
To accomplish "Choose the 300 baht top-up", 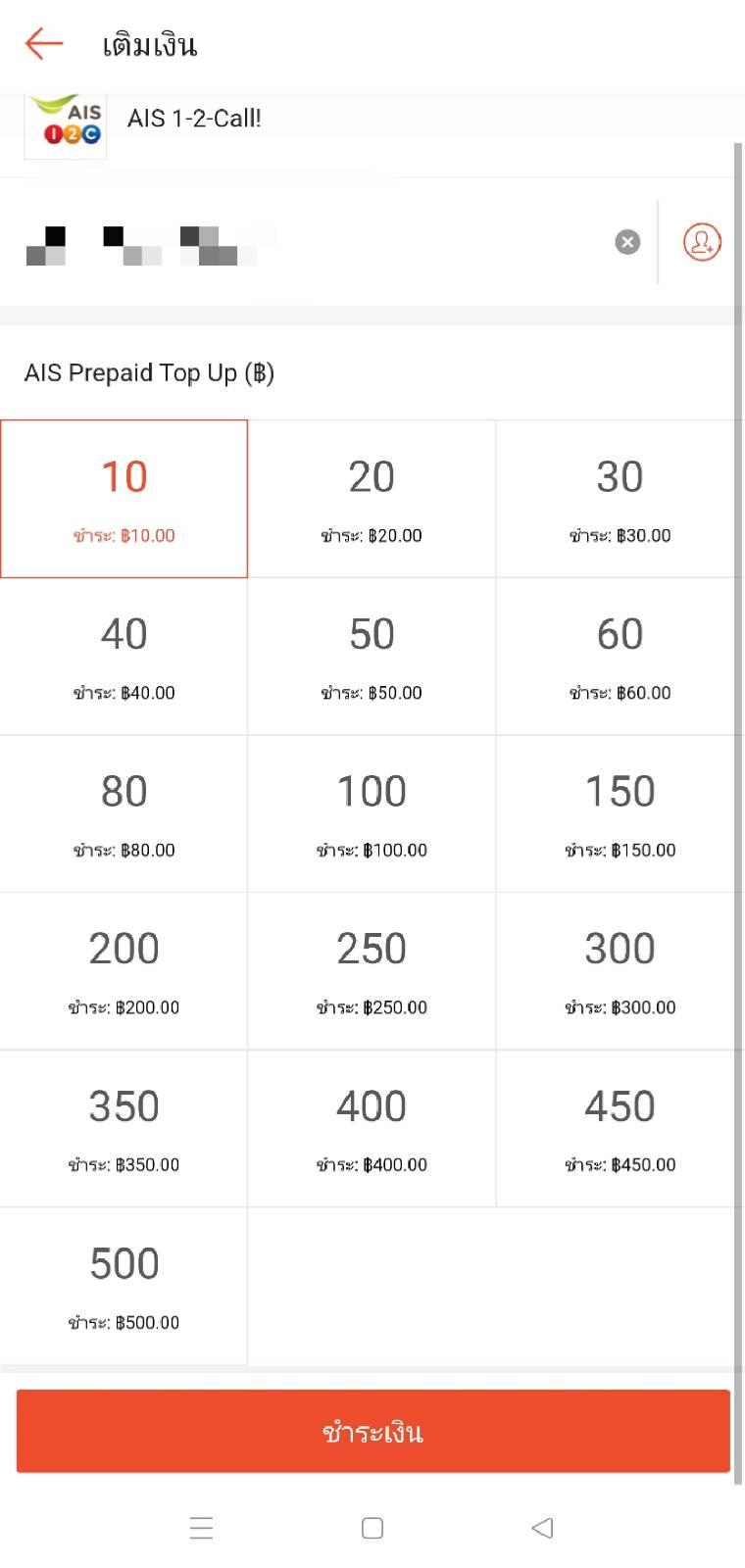I will click(620, 971).
